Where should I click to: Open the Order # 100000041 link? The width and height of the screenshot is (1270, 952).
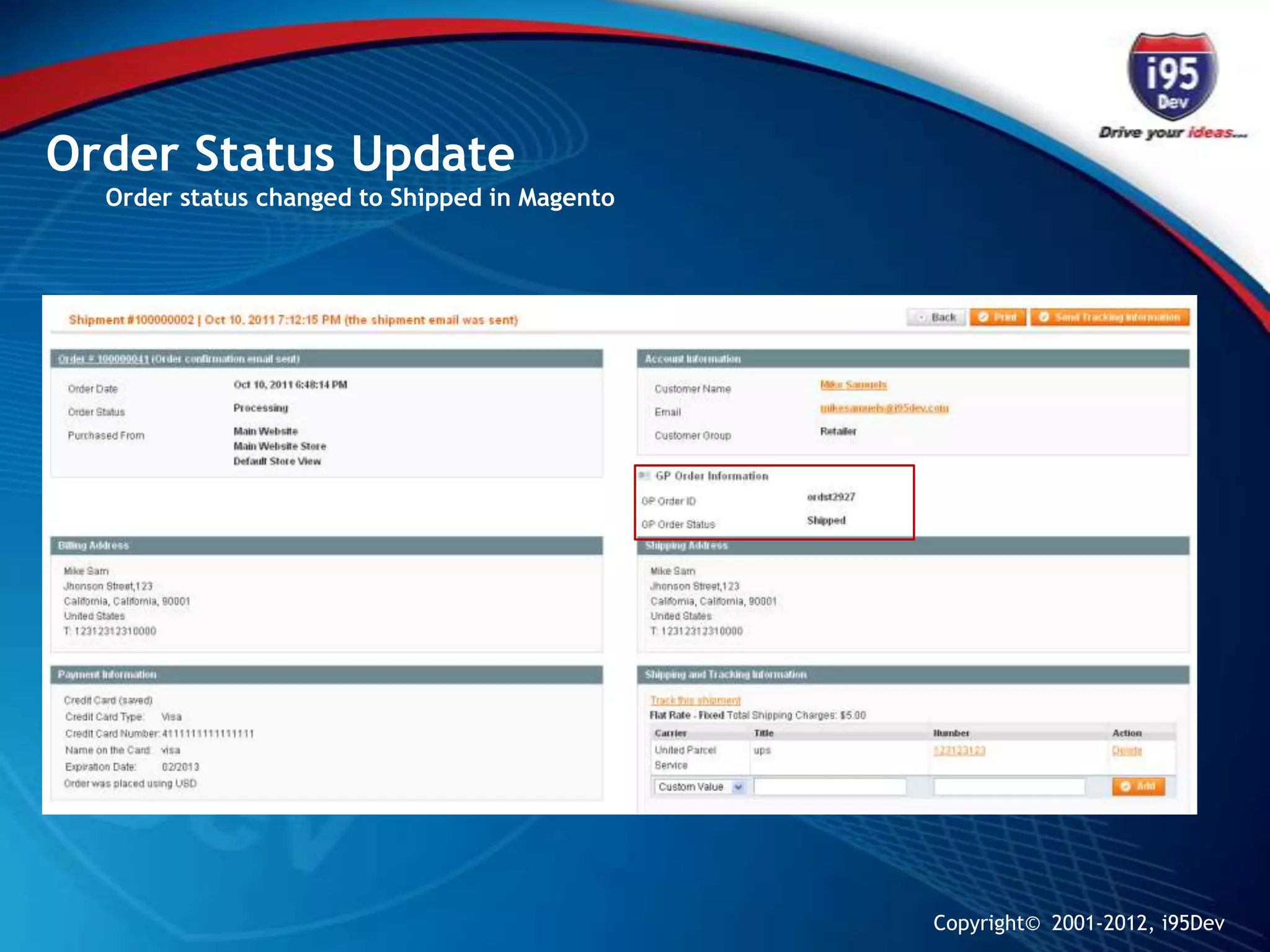tap(103, 359)
